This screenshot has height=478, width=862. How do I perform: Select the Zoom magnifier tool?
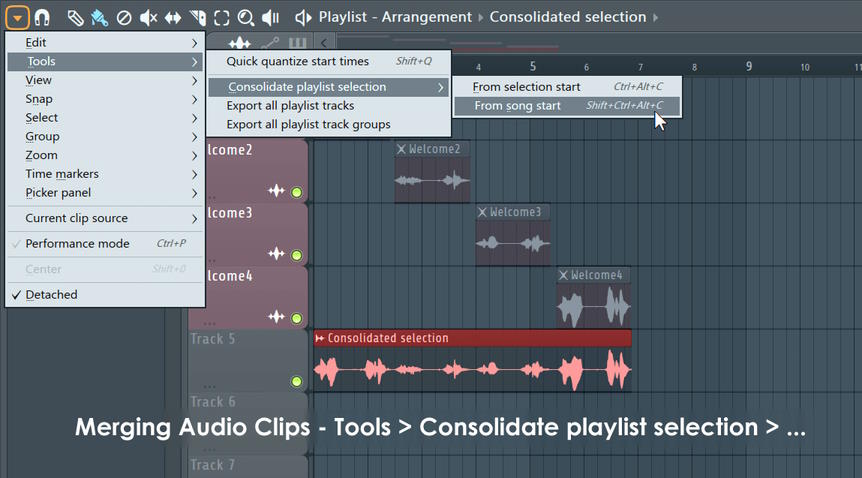pos(245,17)
